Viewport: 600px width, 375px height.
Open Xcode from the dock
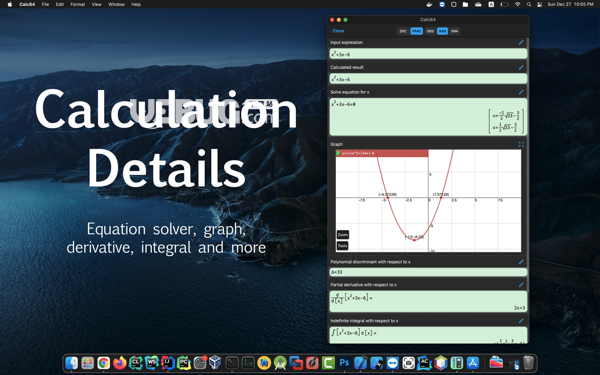360,363
